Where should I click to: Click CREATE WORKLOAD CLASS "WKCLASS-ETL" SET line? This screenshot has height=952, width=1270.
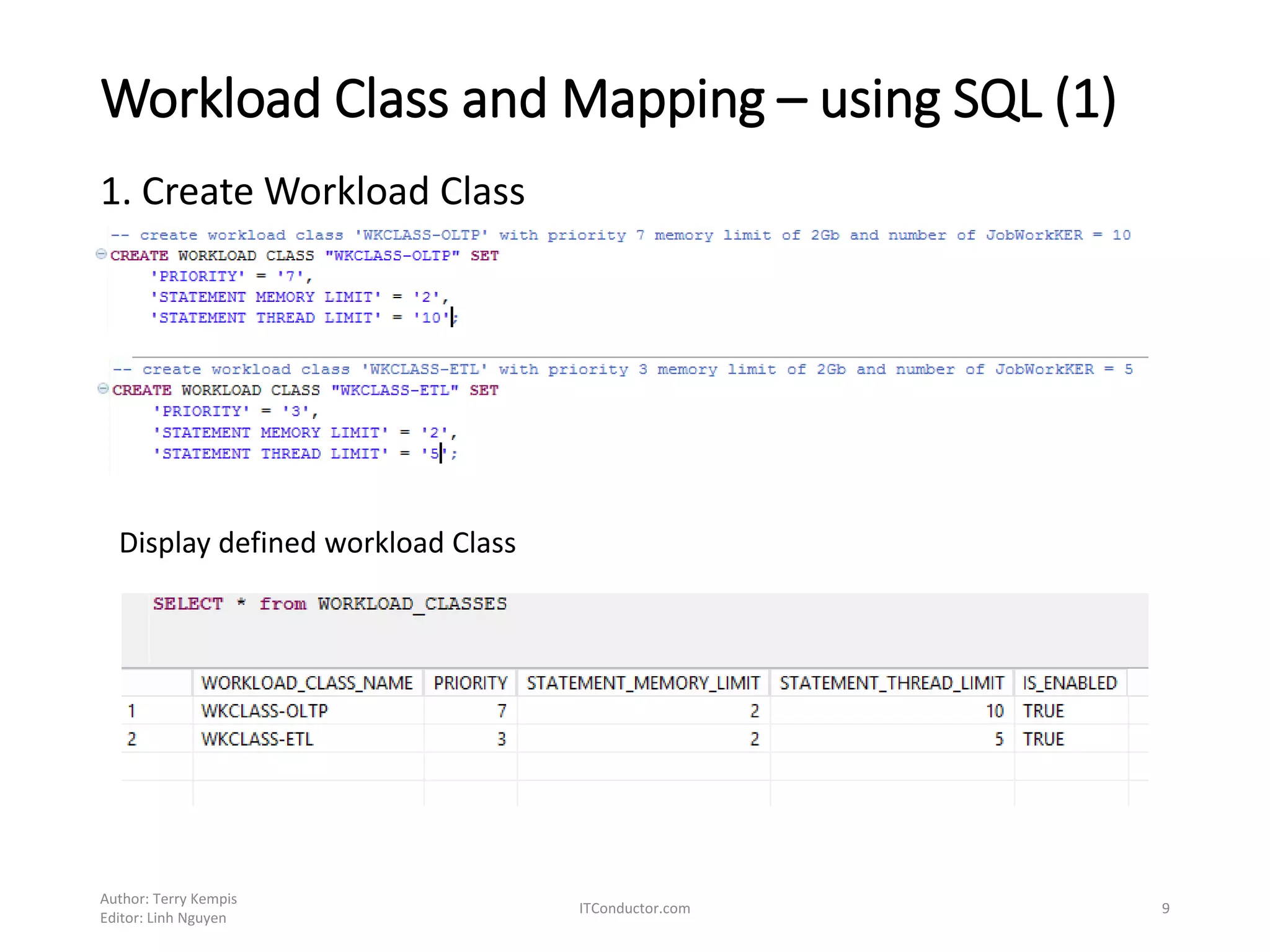tap(306, 390)
